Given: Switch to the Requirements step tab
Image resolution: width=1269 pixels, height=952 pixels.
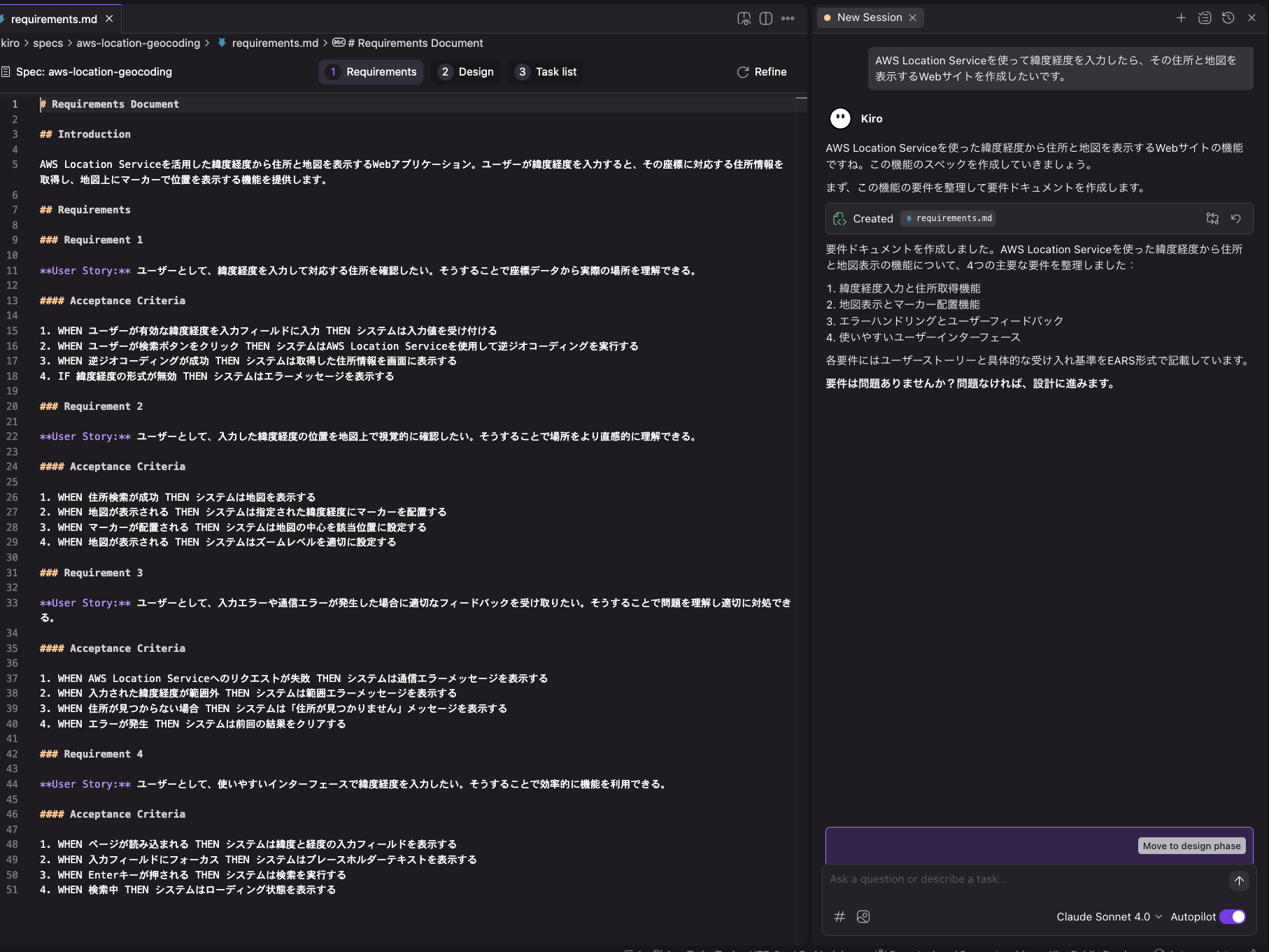Looking at the screenshot, I should [x=371, y=72].
